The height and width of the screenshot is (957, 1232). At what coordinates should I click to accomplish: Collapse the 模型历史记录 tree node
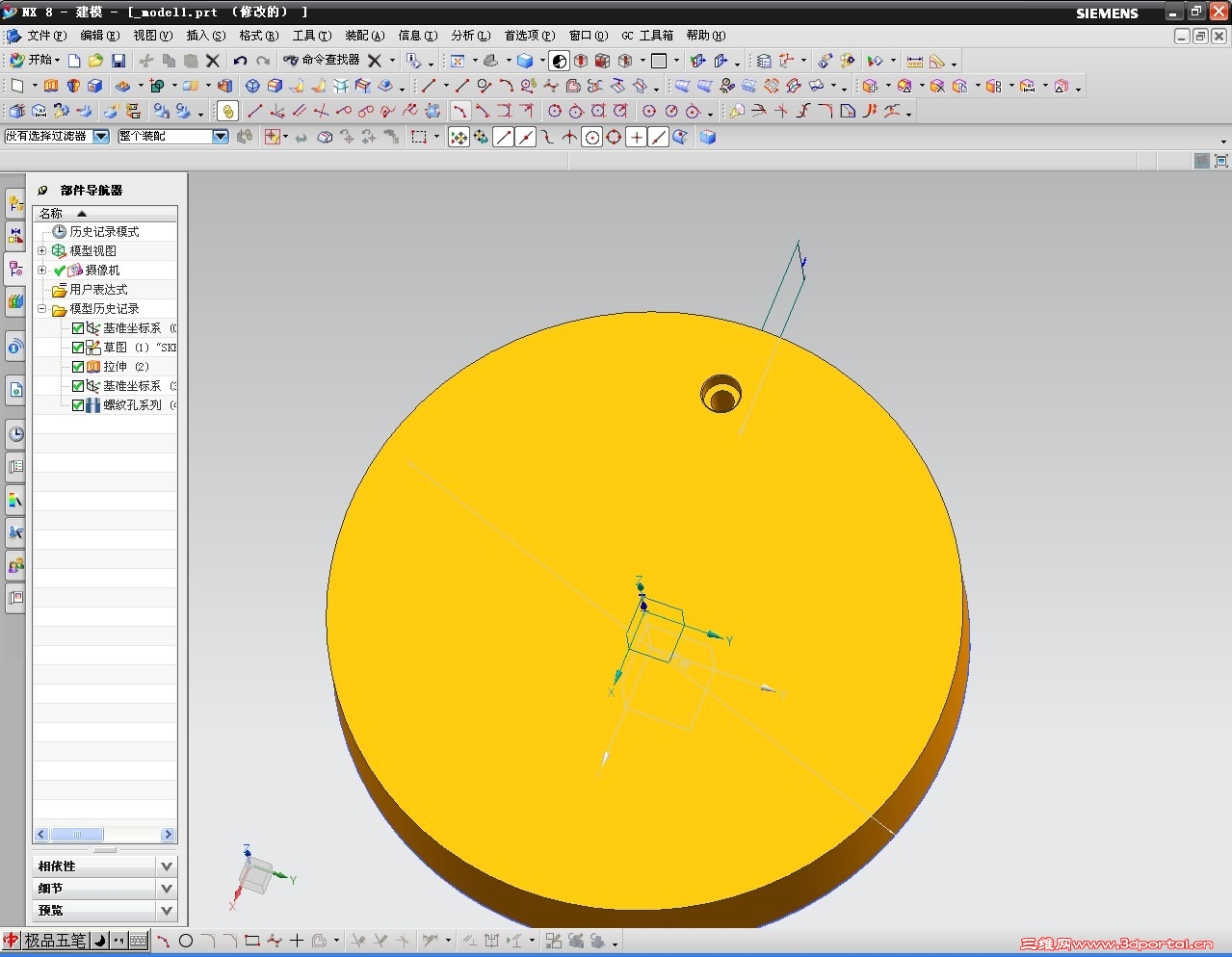(x=41, y=309)
